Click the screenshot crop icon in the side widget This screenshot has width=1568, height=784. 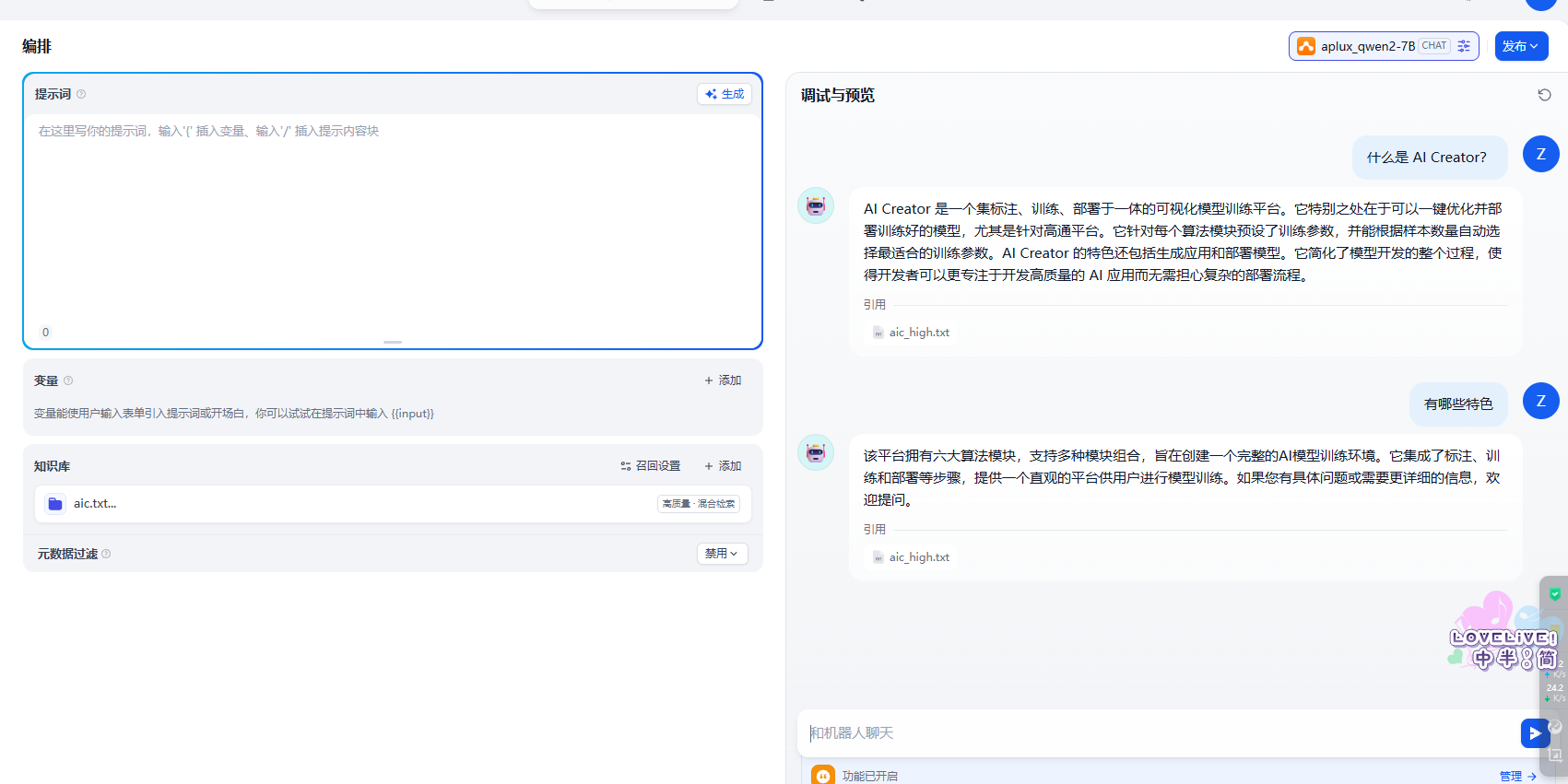1555,755
